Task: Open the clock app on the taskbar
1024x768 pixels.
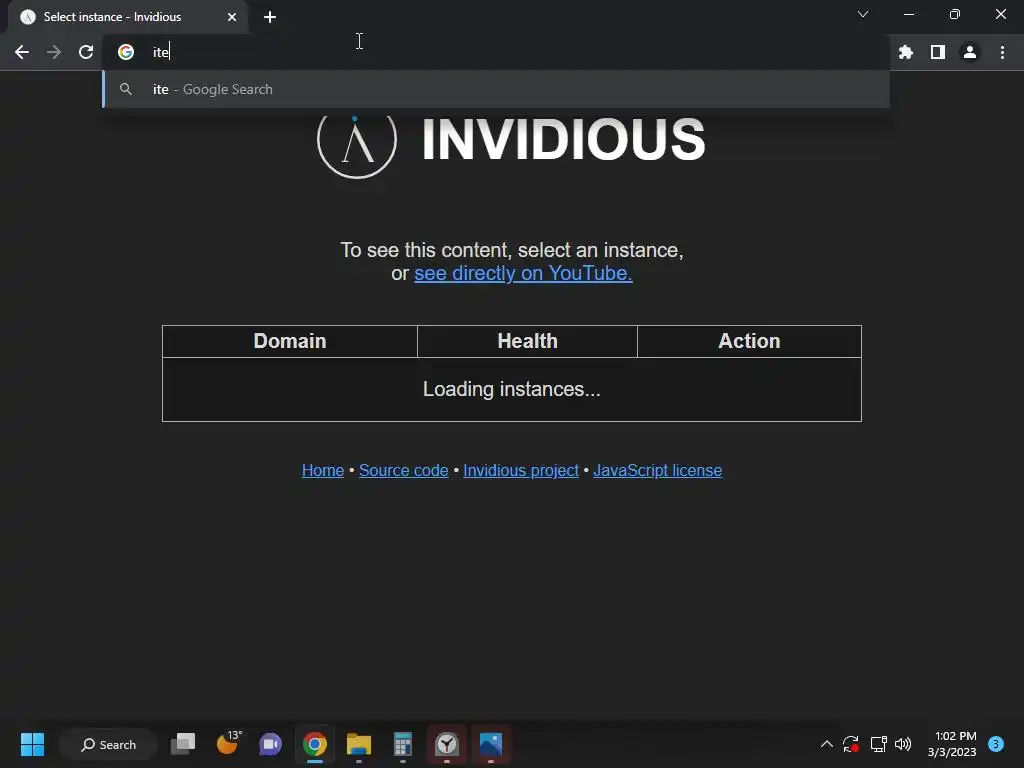Action: (447, 744)
